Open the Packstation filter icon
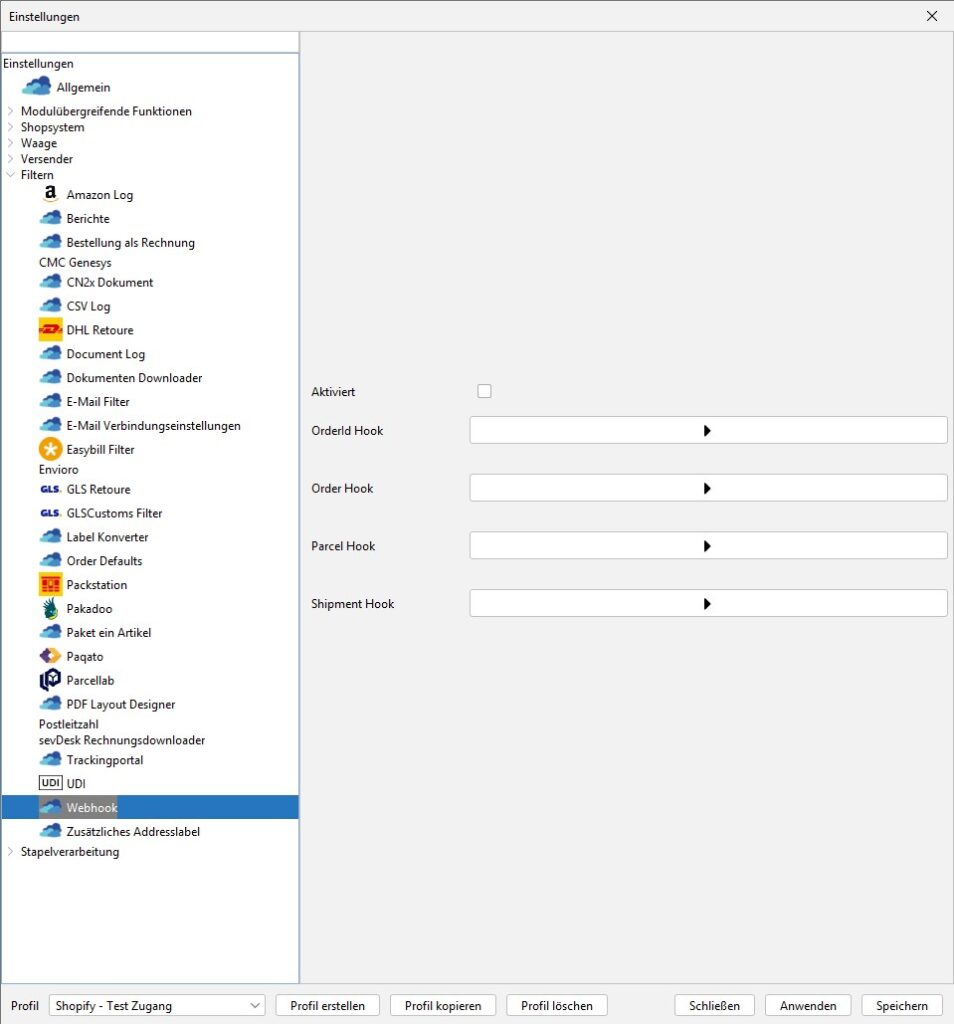 pos(50,585)
